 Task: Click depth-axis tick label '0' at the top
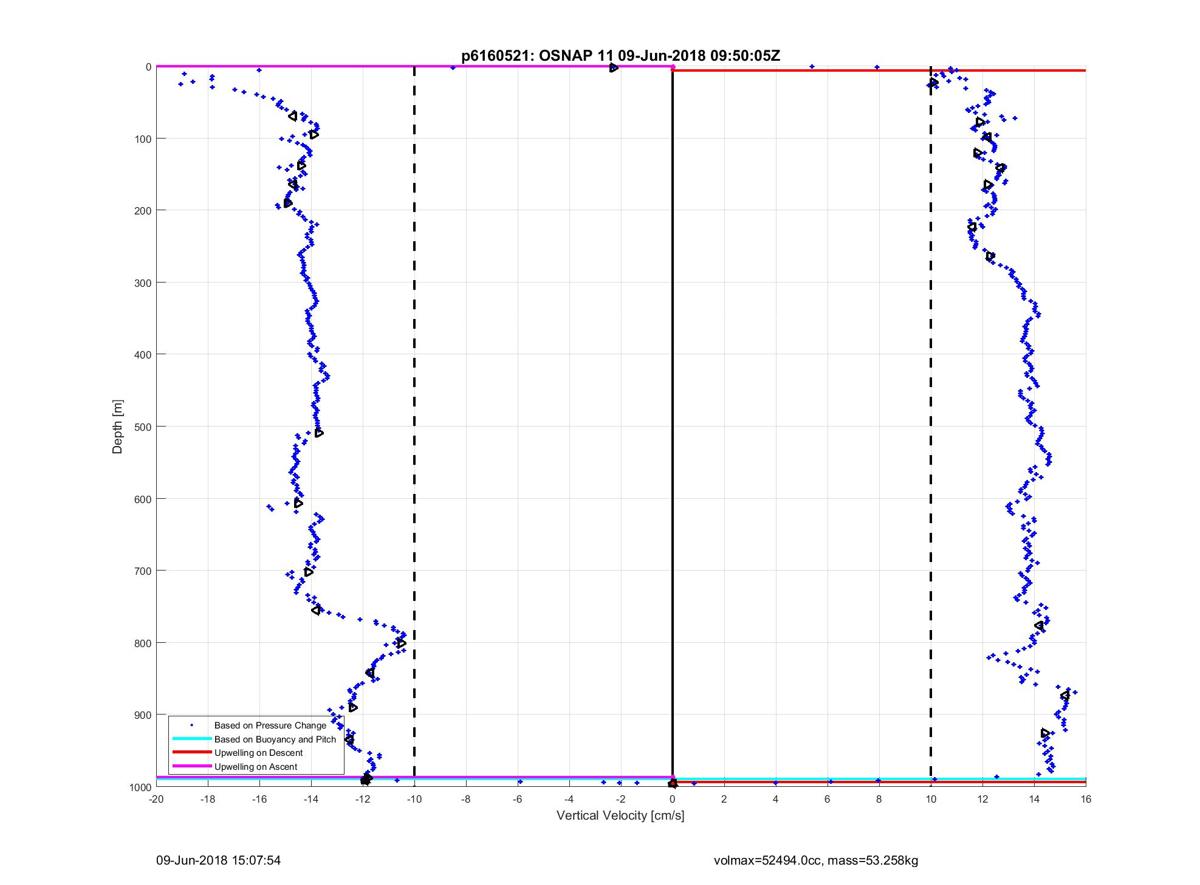click(148, 67)
